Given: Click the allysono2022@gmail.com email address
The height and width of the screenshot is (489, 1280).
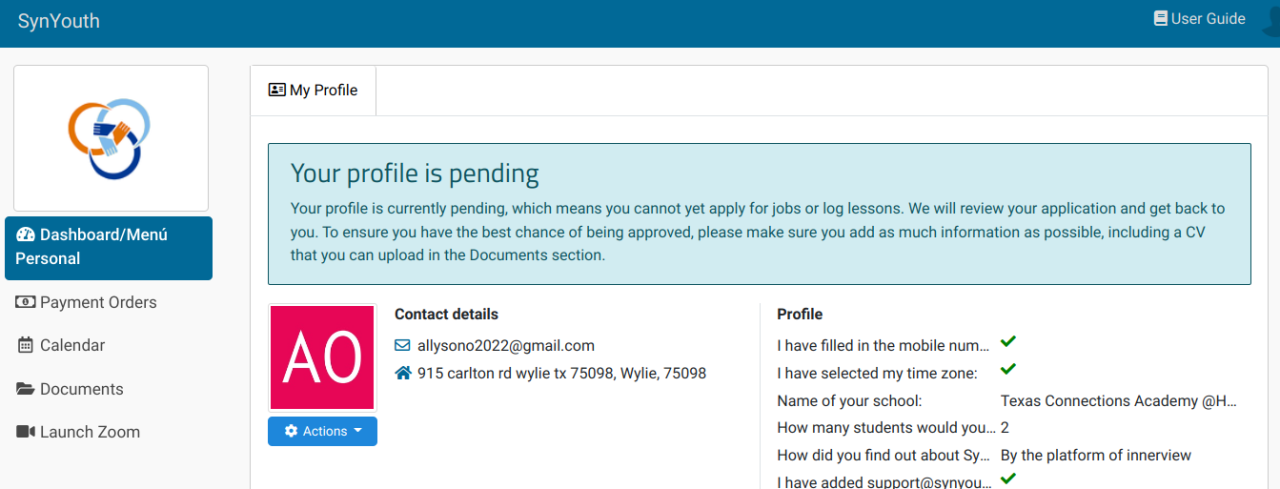Looking at the screenshot, I should (506, 346).
